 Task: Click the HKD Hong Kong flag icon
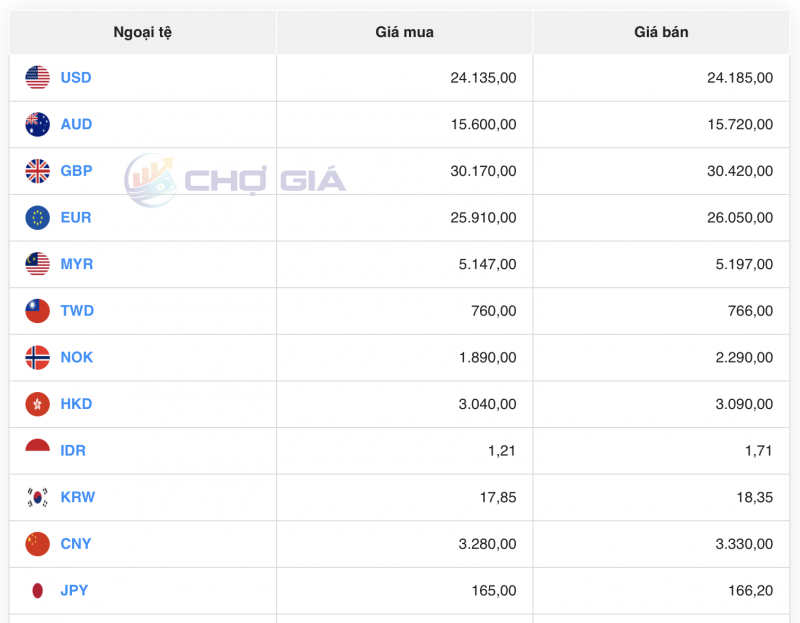pos(37,404)
